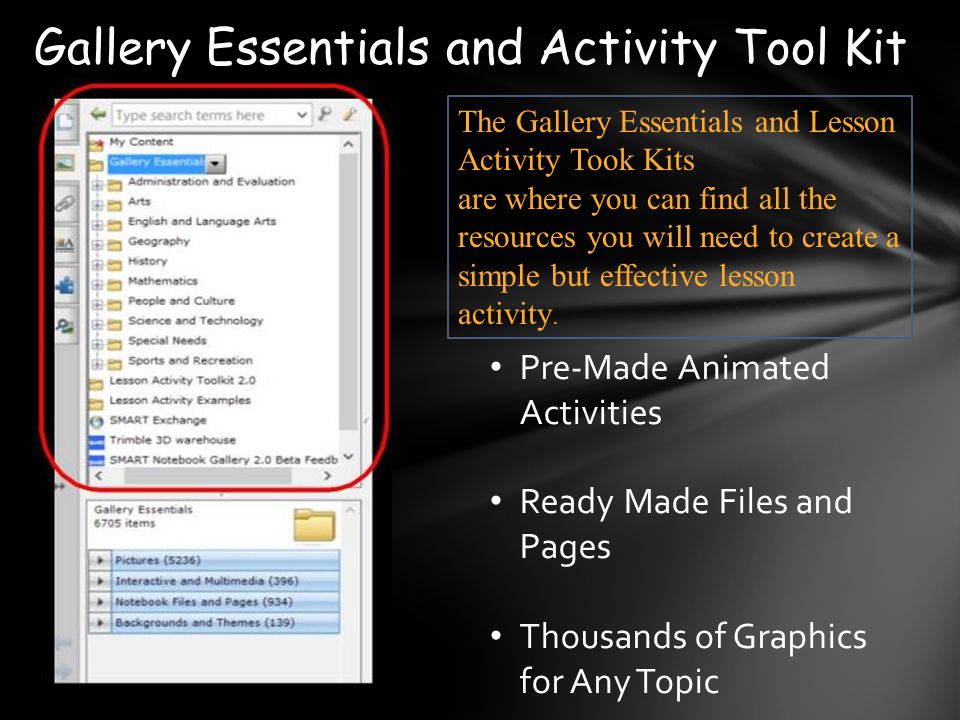Click the horizontal scrollbar thumb
Viewport: 960px width, 720px height.
(x=207, y=476)
